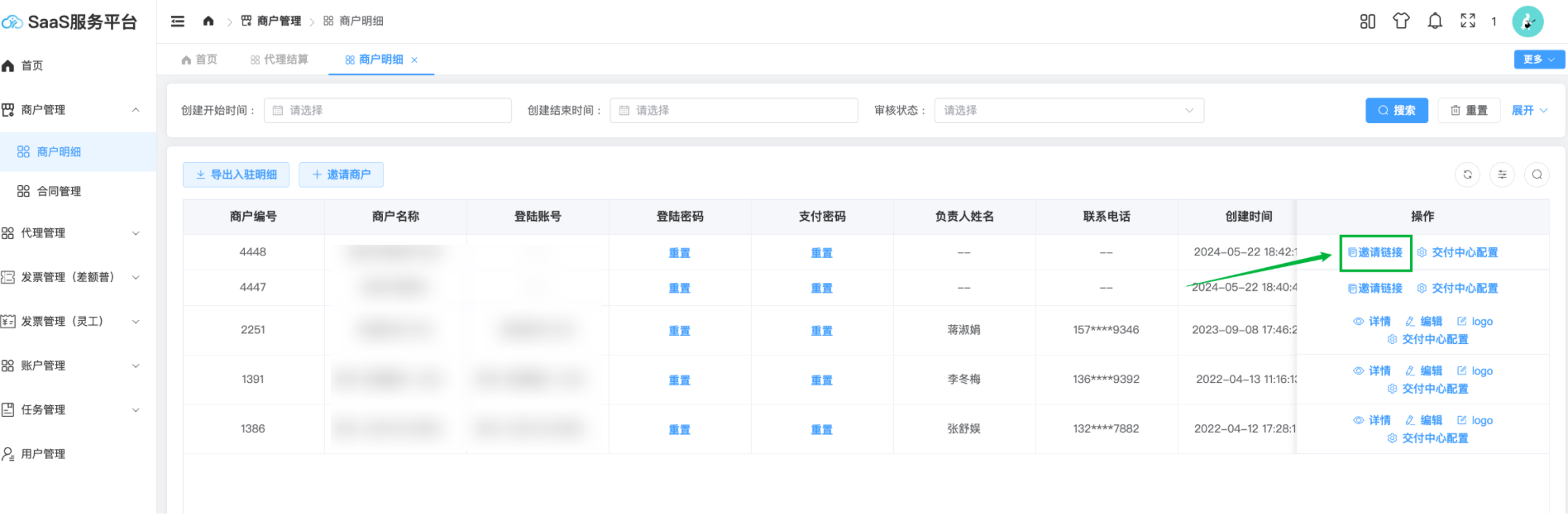1568x521 pixels.
Task: Expand the 展开 filter options
Action: click(x=1529, y=110)
